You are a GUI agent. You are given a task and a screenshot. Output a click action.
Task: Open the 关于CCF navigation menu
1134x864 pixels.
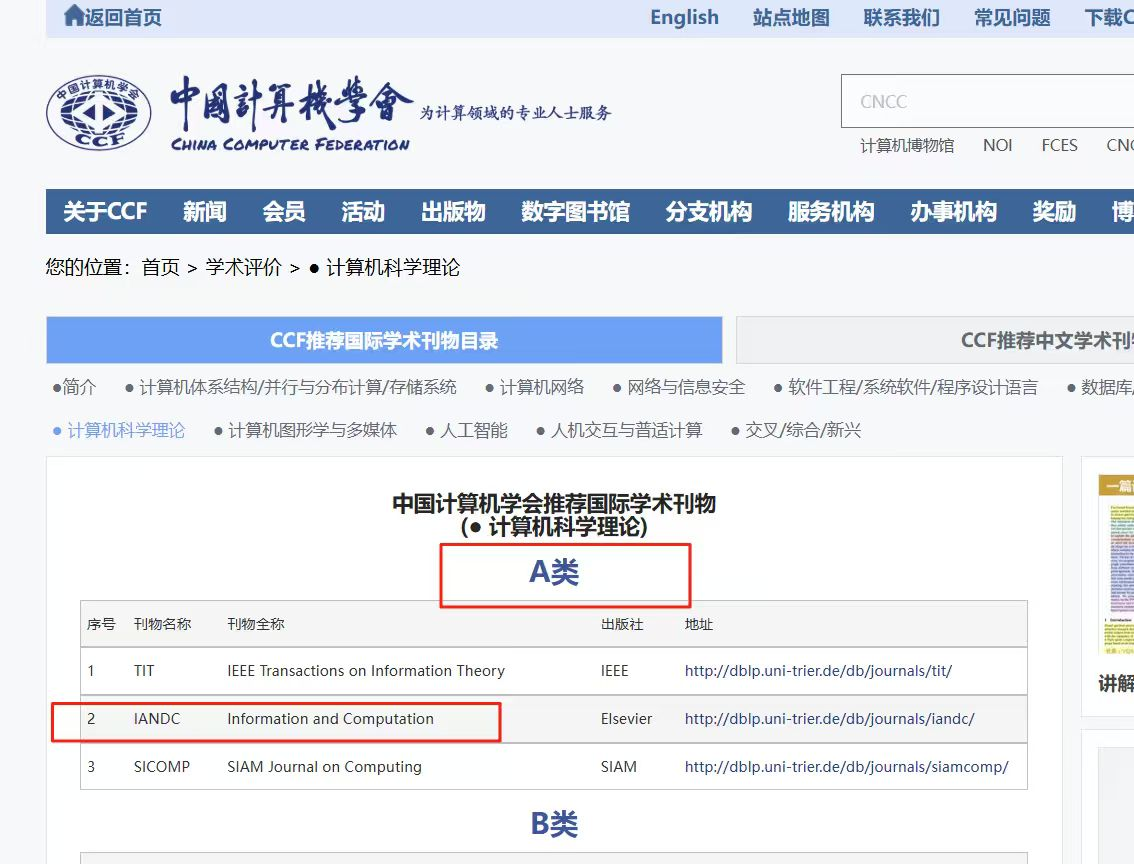pyautogui.click(x=105, y=212)
